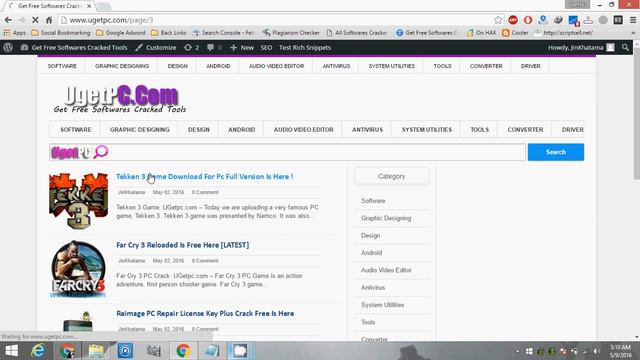Select CONVERTER in main menu below logo
640x360 pixels.
point(525,130)
